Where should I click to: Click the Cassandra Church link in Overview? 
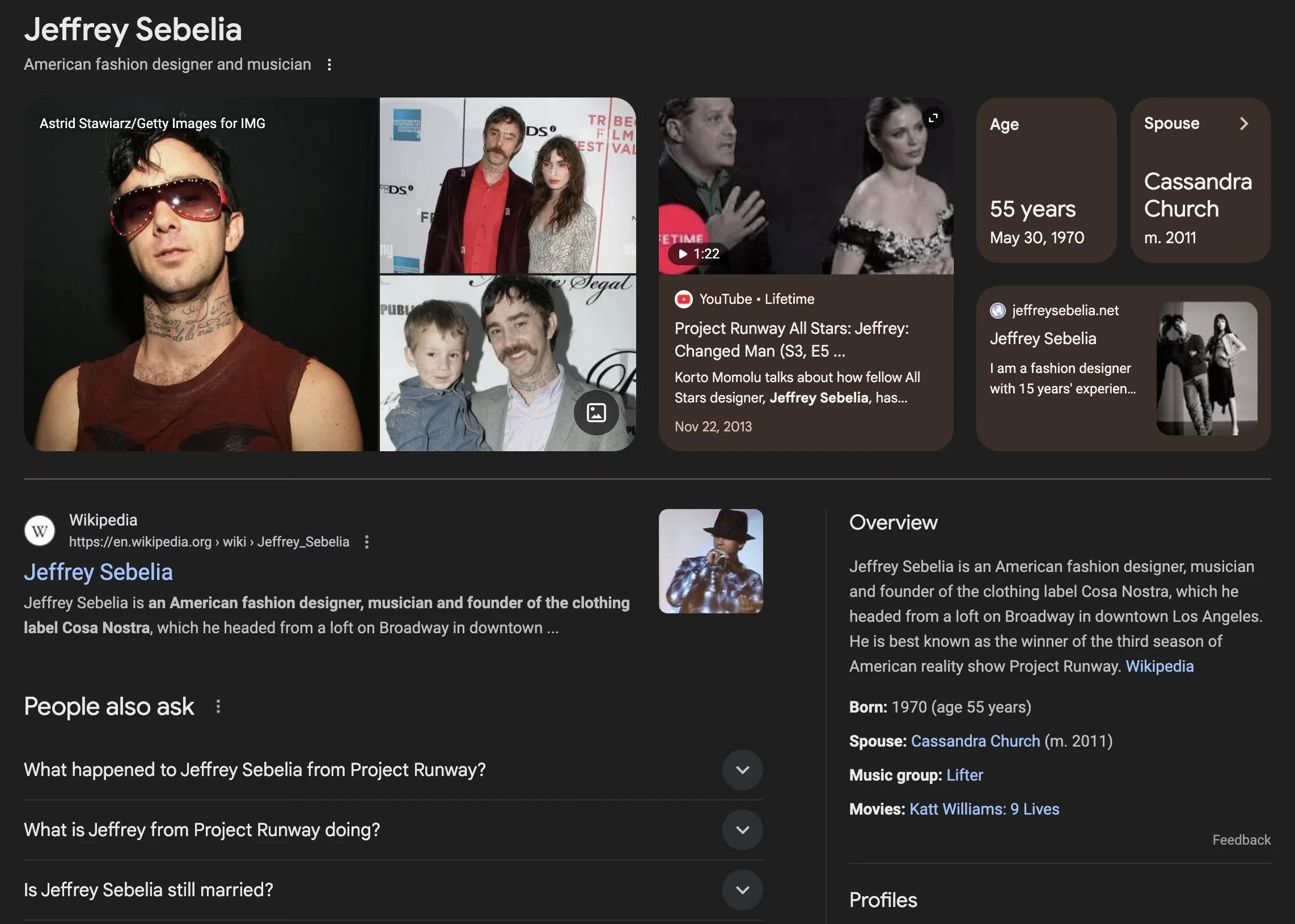(975, 741)
